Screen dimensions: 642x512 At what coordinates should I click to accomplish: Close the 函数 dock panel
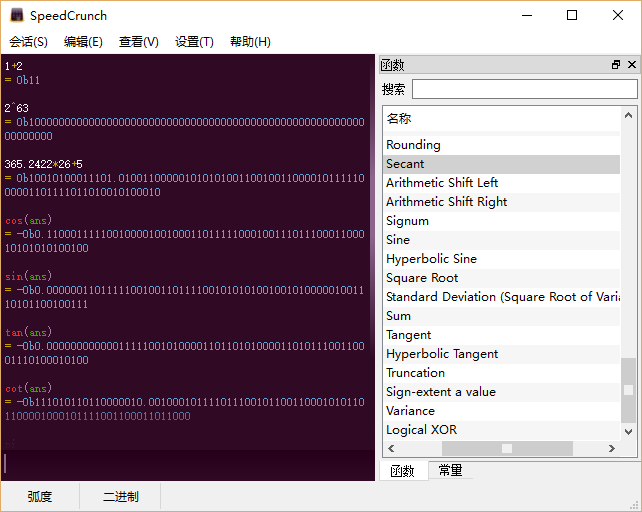click(631, 65)
